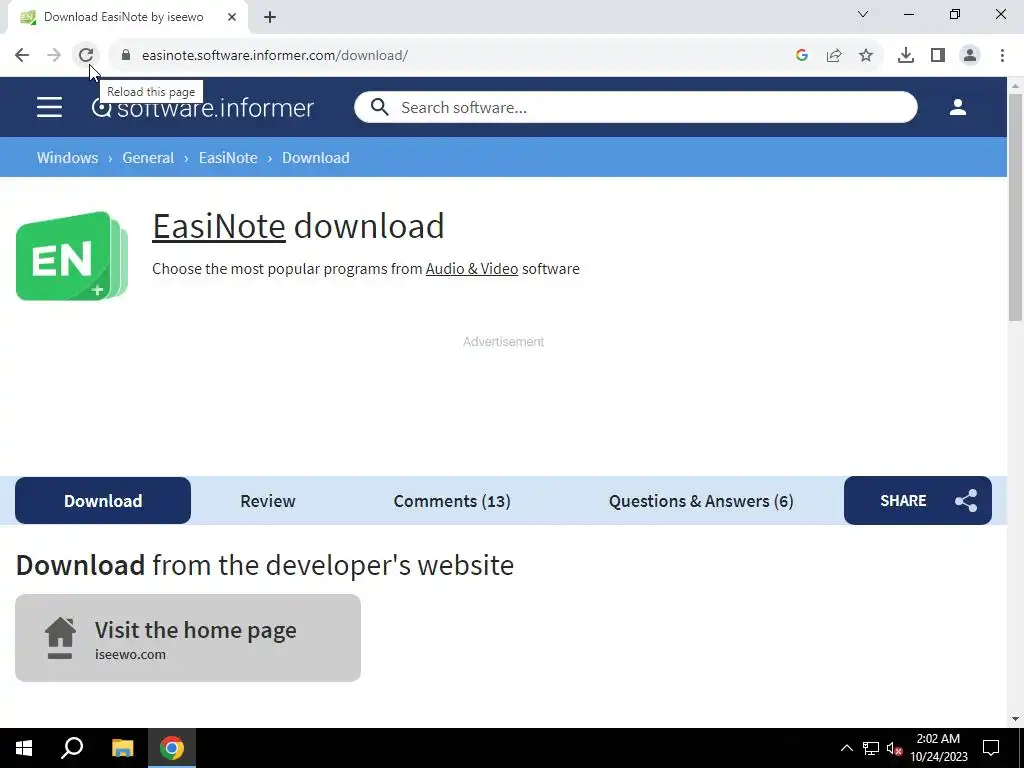Click the Download breadcrumb item
Screen dimensions: 1024x768
[x=315, y=157]
